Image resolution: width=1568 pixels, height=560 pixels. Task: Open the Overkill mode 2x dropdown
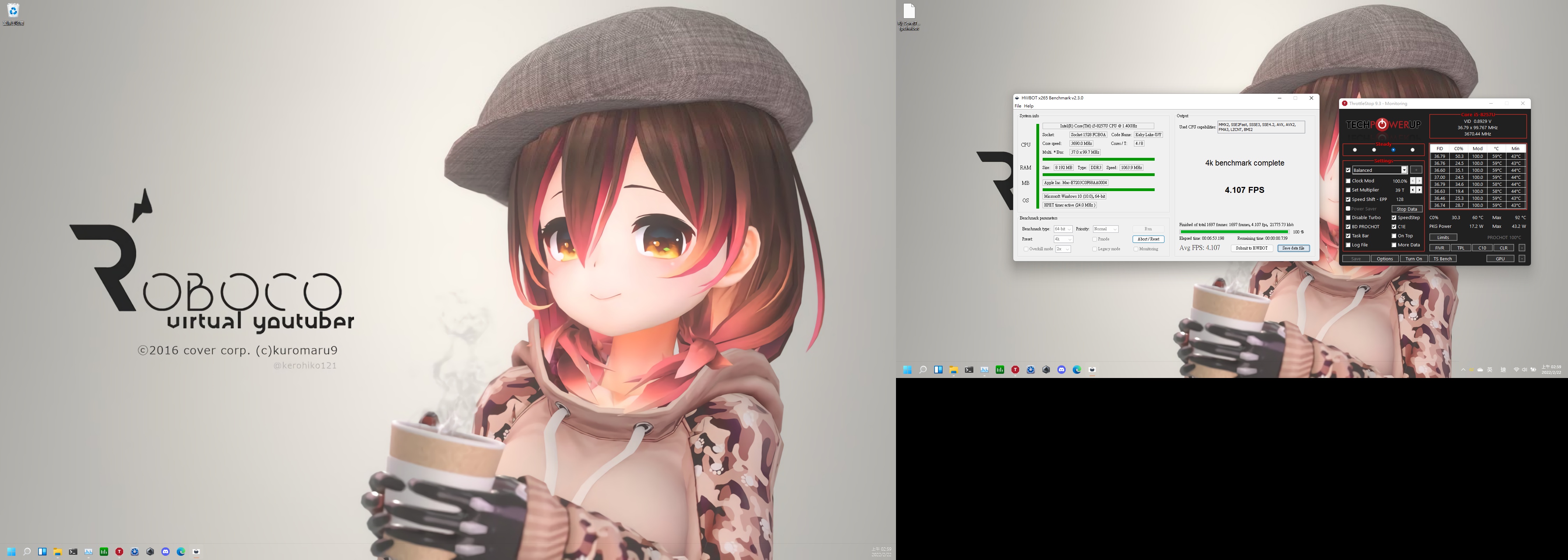[1063, 249]
